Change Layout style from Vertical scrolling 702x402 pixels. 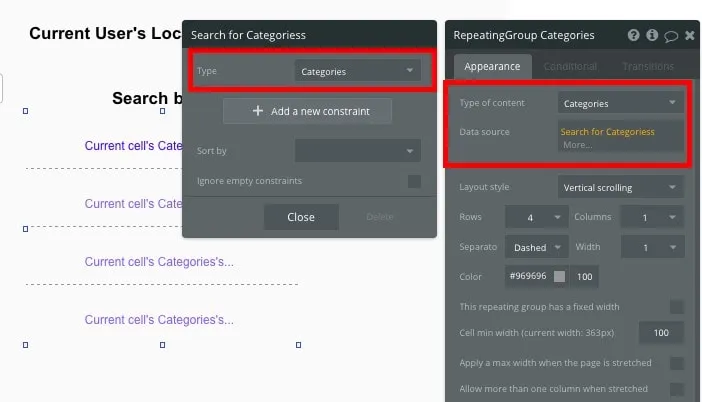[620, 187]
